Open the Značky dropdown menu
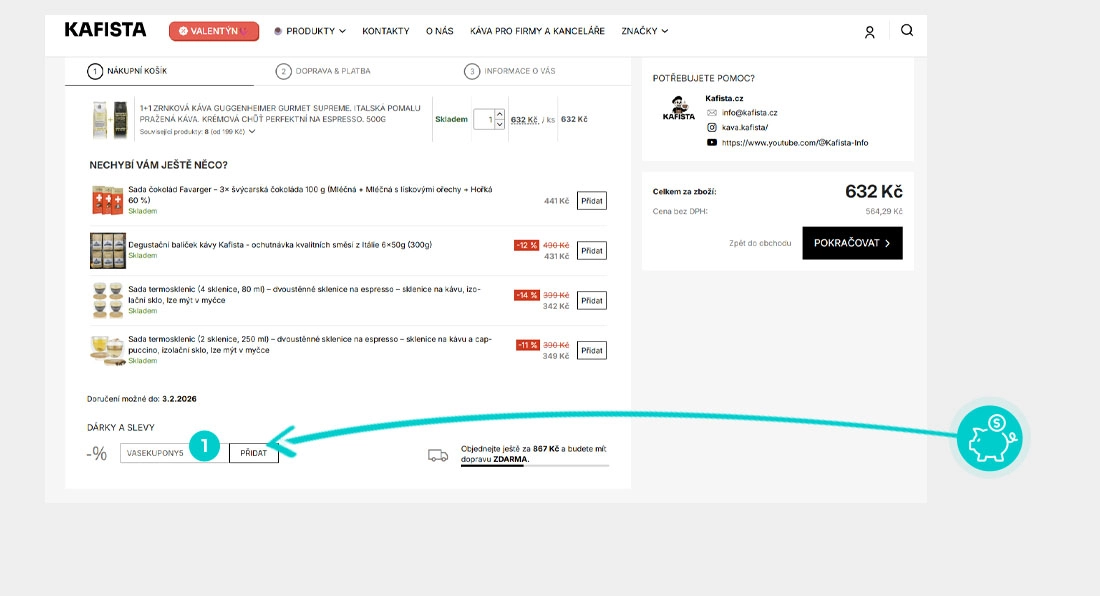 click(645, 31)
